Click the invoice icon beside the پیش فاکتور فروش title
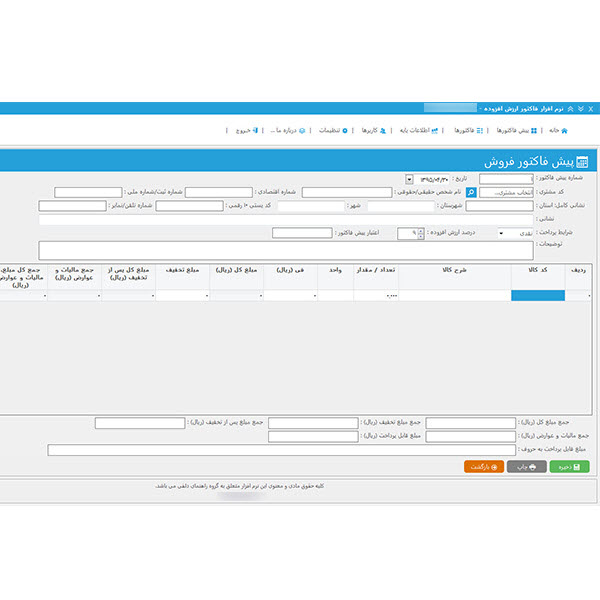Image resolution: width=600 pixels, height=600 pixels. click(x=582, y=161)
